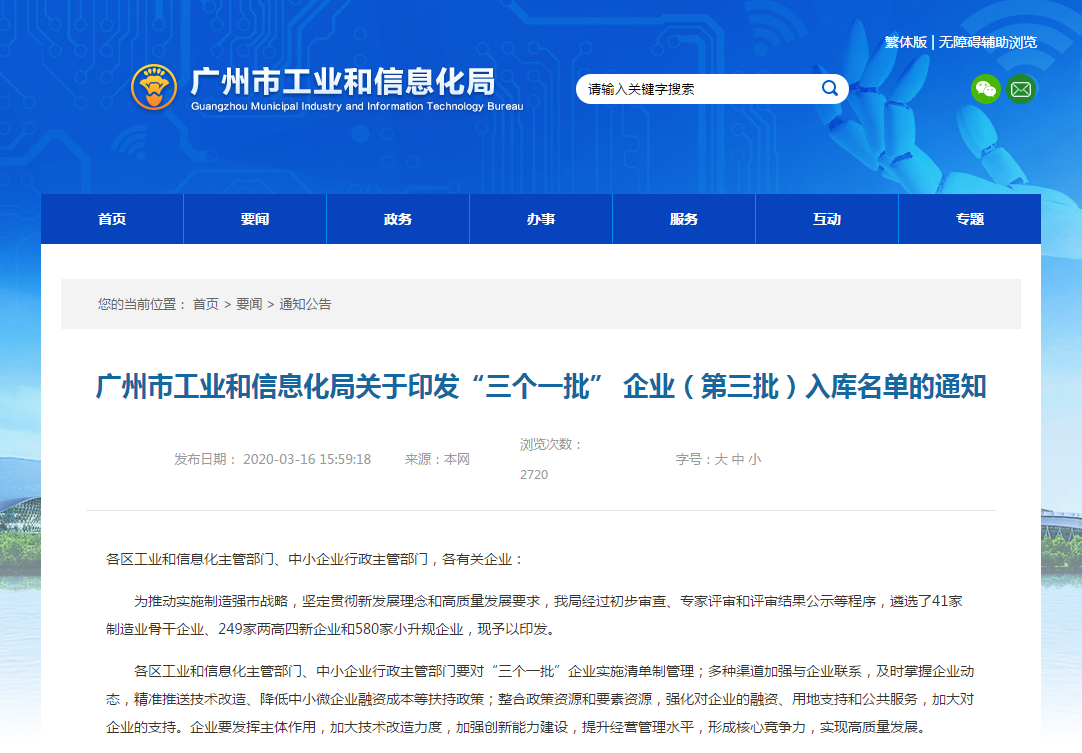The width and height of the screenshot is (1082, 753).
Task: Set font size to 小 (small)
Action: click(755, 460)
